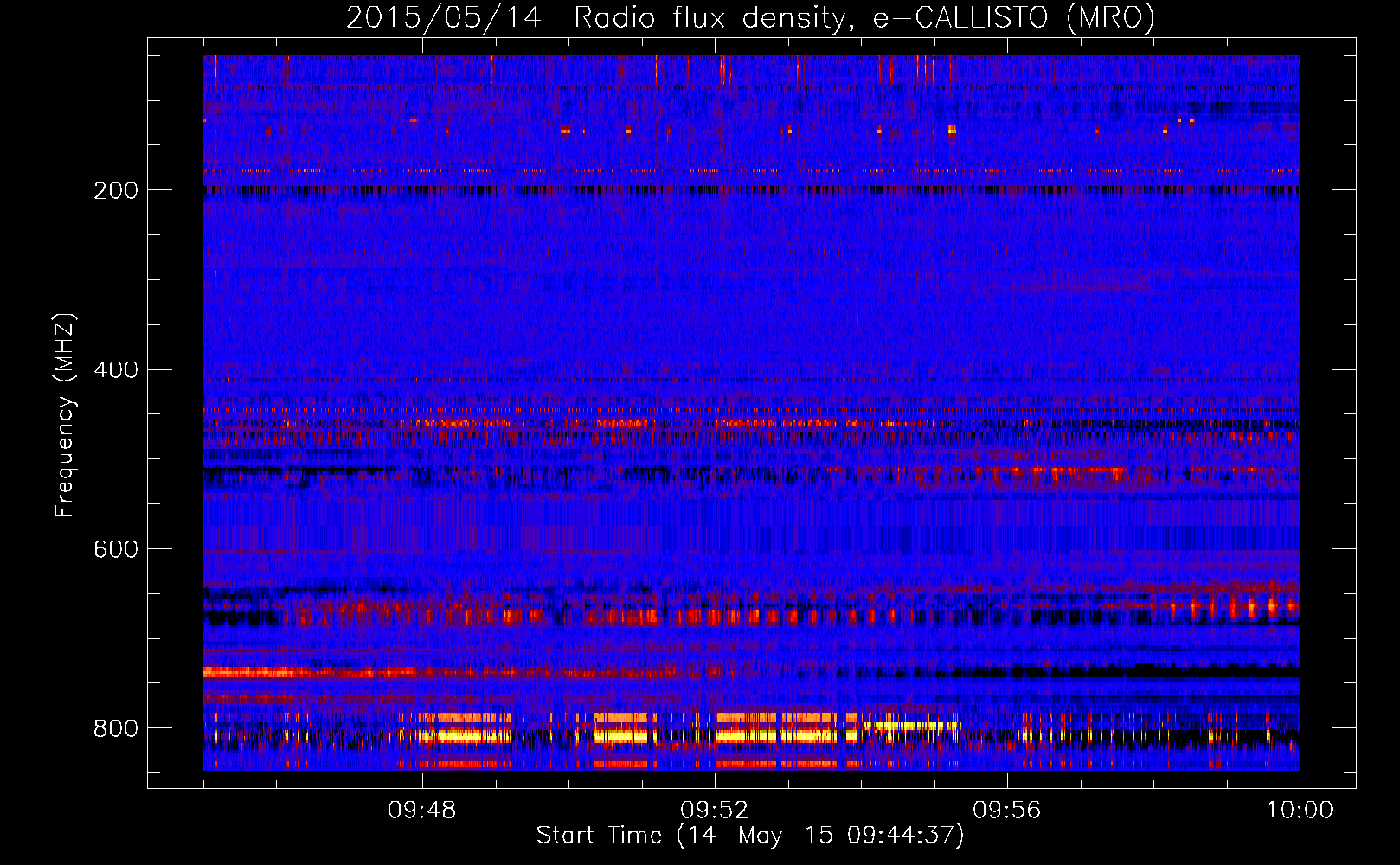Image resolution: width=1400 pixels, height=865 pixels.
Task: Select the 600 frequency tick label
Action: pos(116,549)
